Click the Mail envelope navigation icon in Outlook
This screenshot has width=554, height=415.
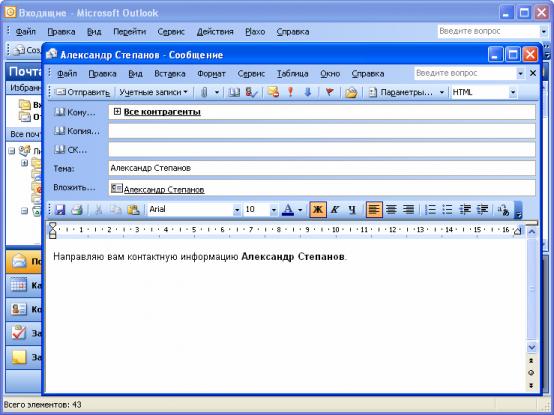click(18, 261)
